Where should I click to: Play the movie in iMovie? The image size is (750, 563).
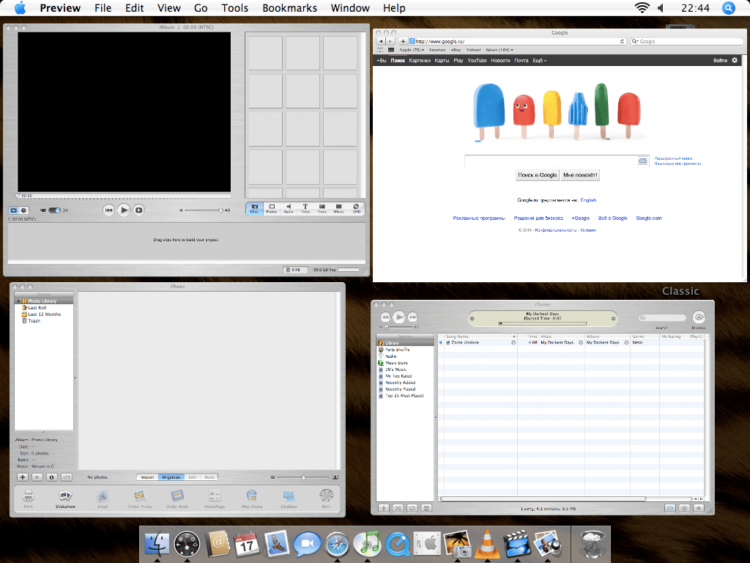[123, 210]
